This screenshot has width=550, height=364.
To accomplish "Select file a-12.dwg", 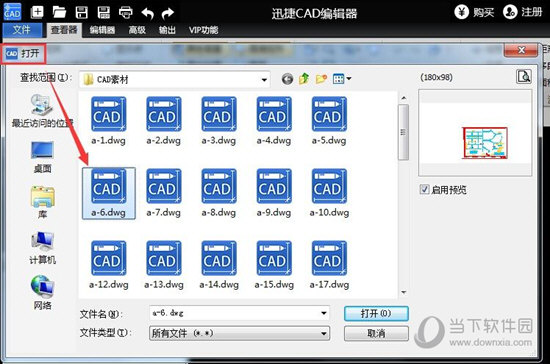I will point(108,265).
